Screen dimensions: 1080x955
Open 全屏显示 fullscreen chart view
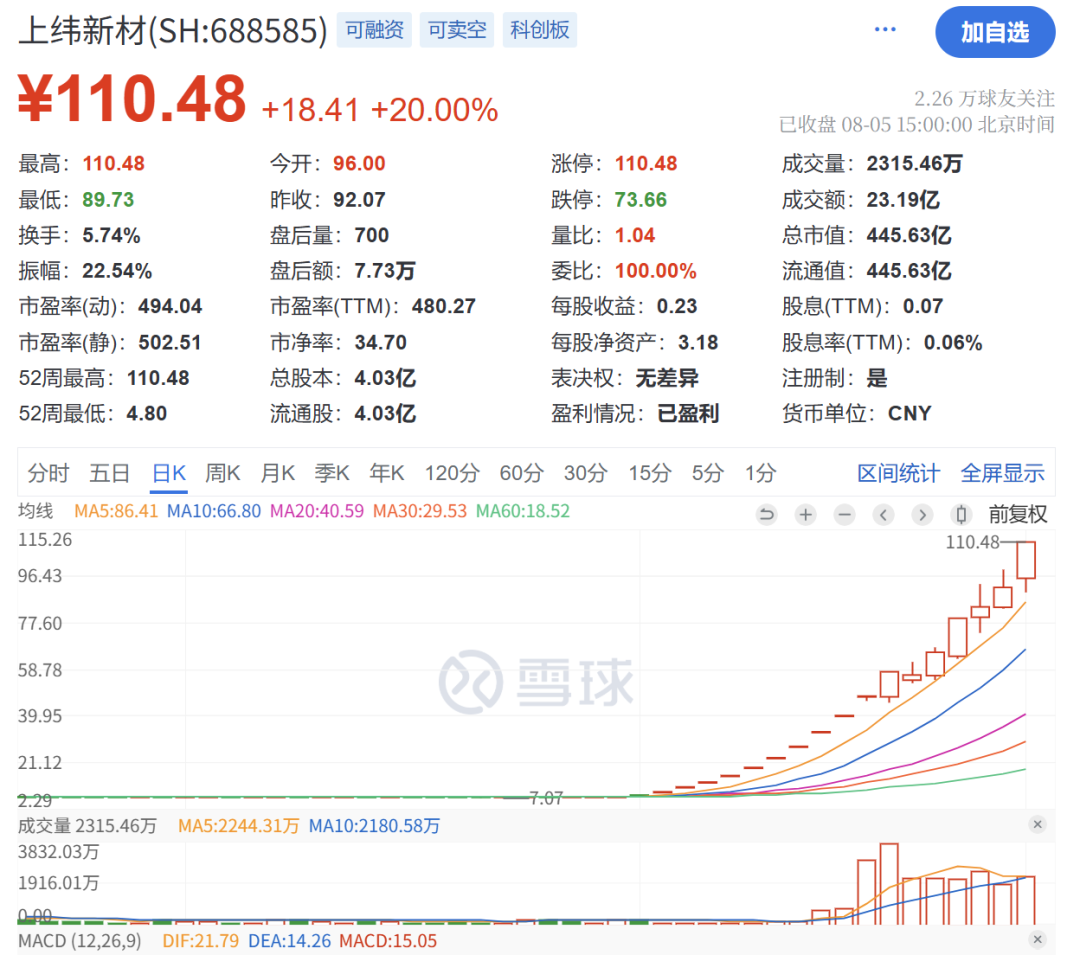pyautogui.click(x=1003, y=474)
